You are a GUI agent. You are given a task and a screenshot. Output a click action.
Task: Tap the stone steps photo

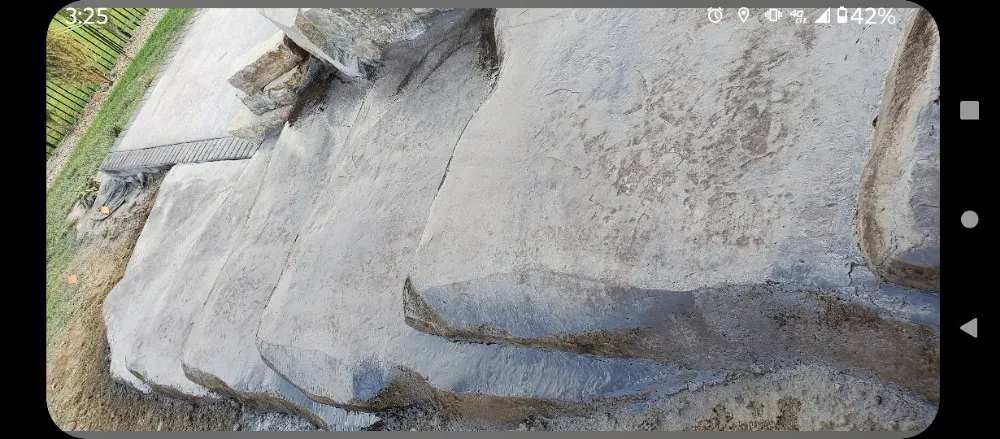(492, 220)
